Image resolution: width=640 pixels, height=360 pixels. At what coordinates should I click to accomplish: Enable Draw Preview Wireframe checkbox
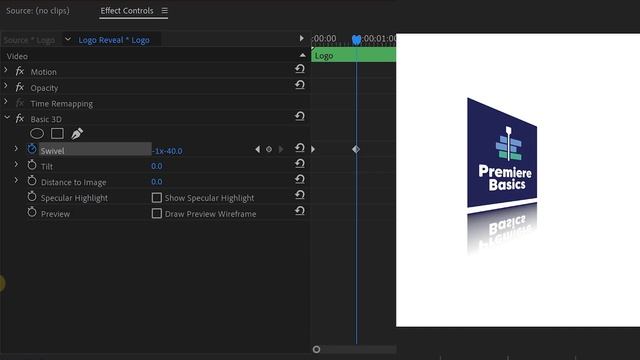157,213
